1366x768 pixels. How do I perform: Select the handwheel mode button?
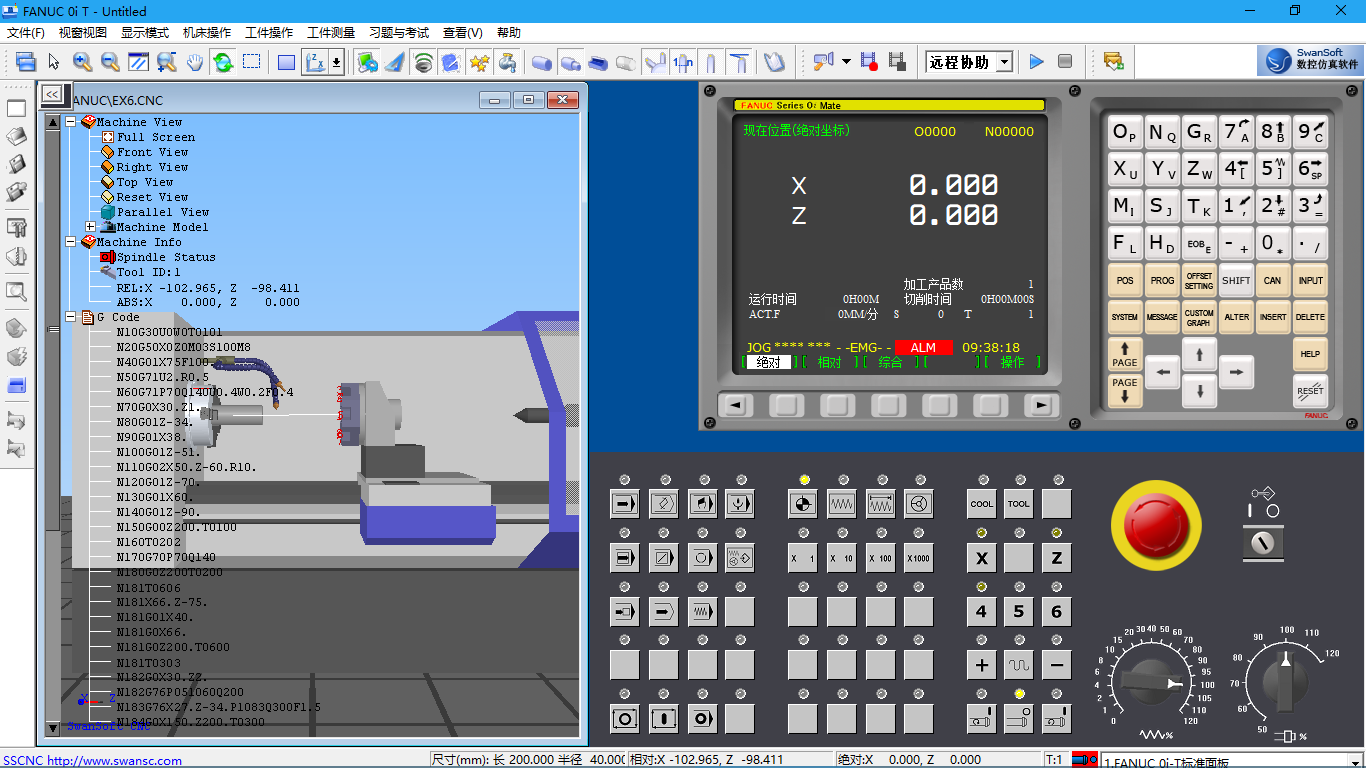pyautogui.click(x=919, y=503)
